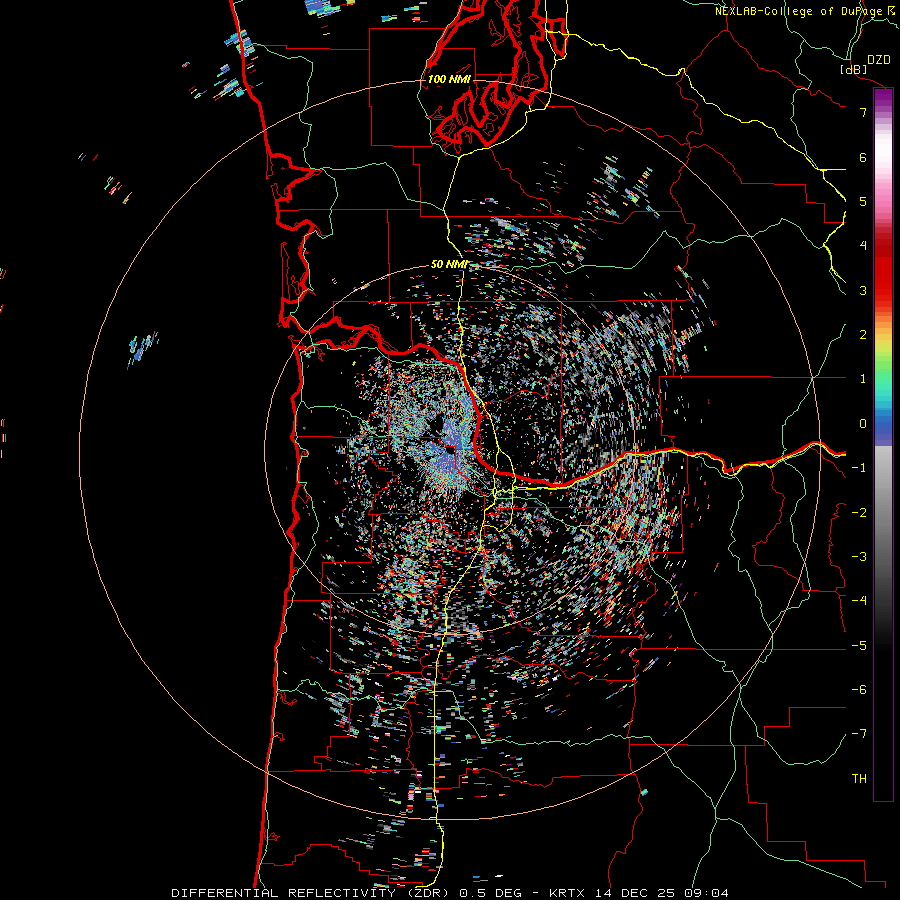This screenshot has height=900, width=900.
Task: Click the legend value '1'
Action: pos(863,379)
